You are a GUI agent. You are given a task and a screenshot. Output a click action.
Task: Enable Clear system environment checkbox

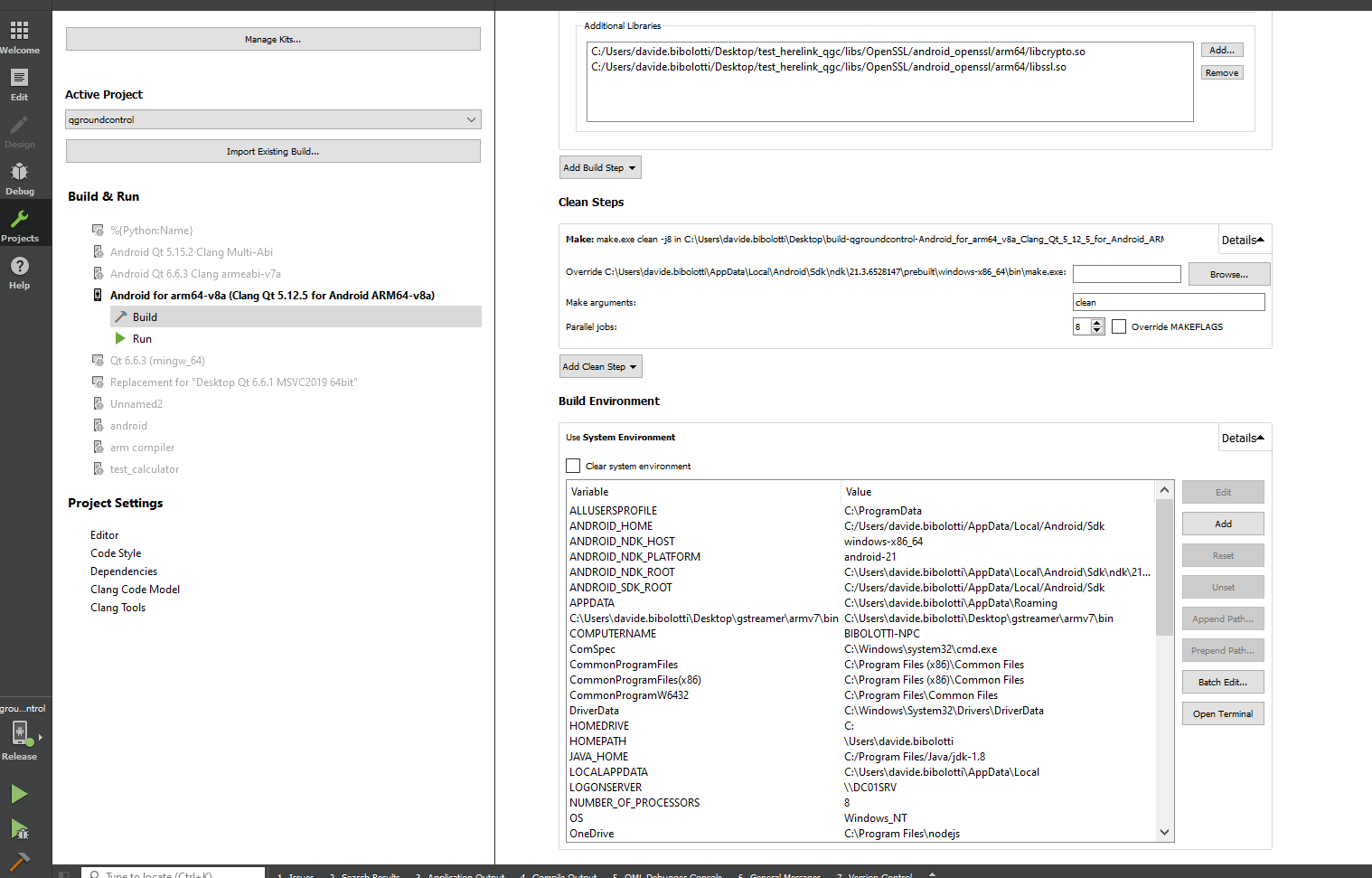click(x=573, y=466)
